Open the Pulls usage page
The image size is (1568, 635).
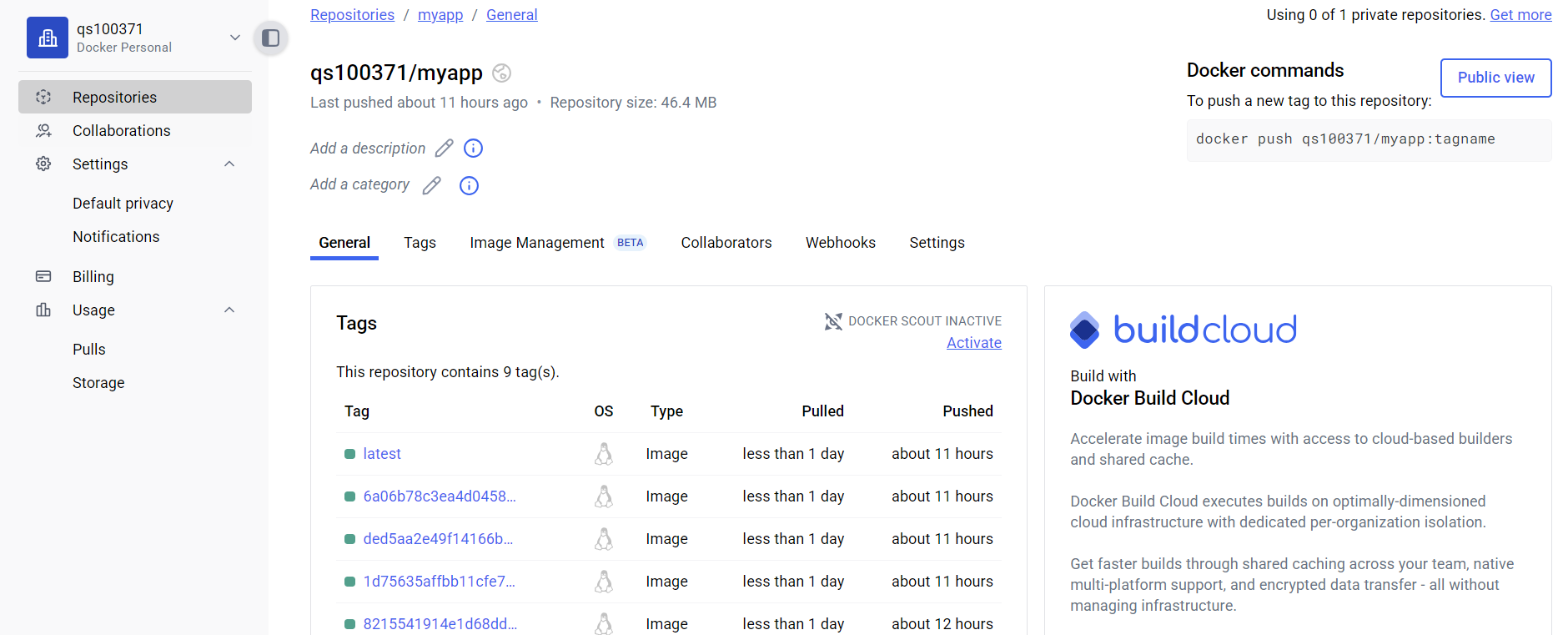click(89, 350)
